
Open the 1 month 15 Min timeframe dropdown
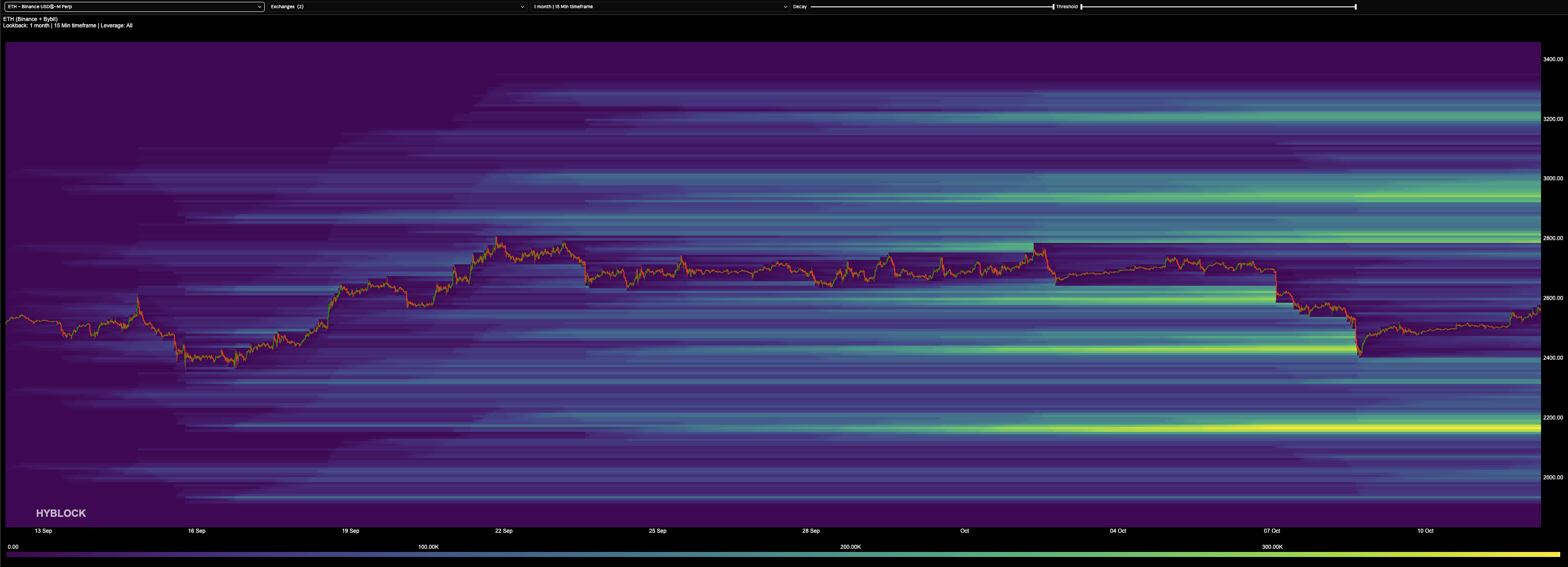[x=660, y=7]
